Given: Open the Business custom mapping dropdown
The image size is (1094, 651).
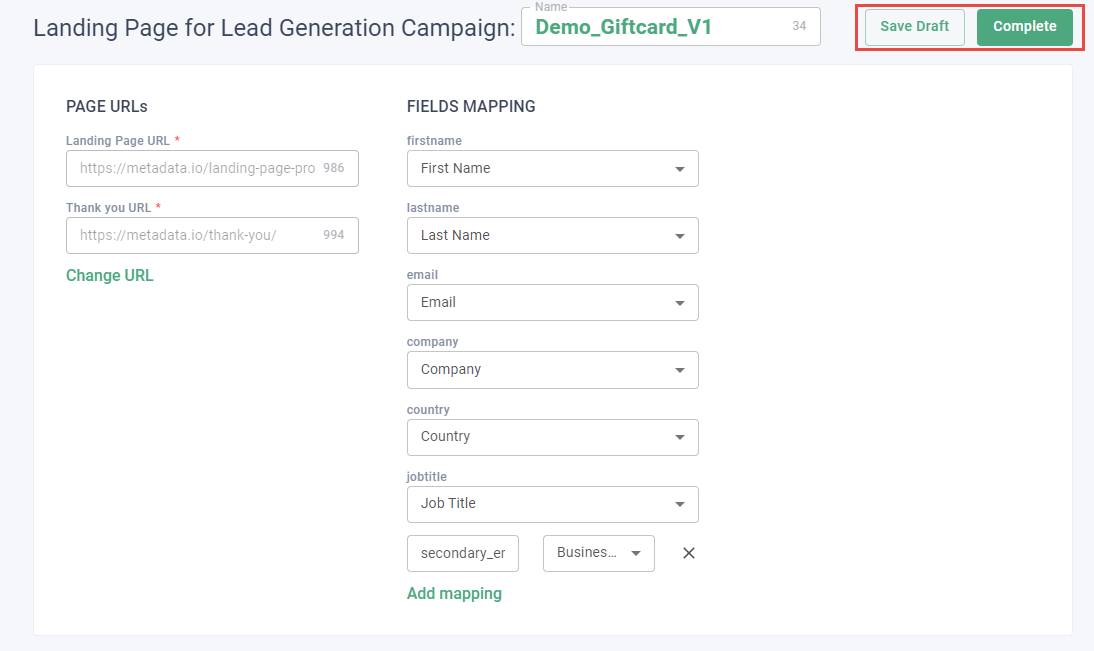Looking at the screenshot, I should point(598,553).
